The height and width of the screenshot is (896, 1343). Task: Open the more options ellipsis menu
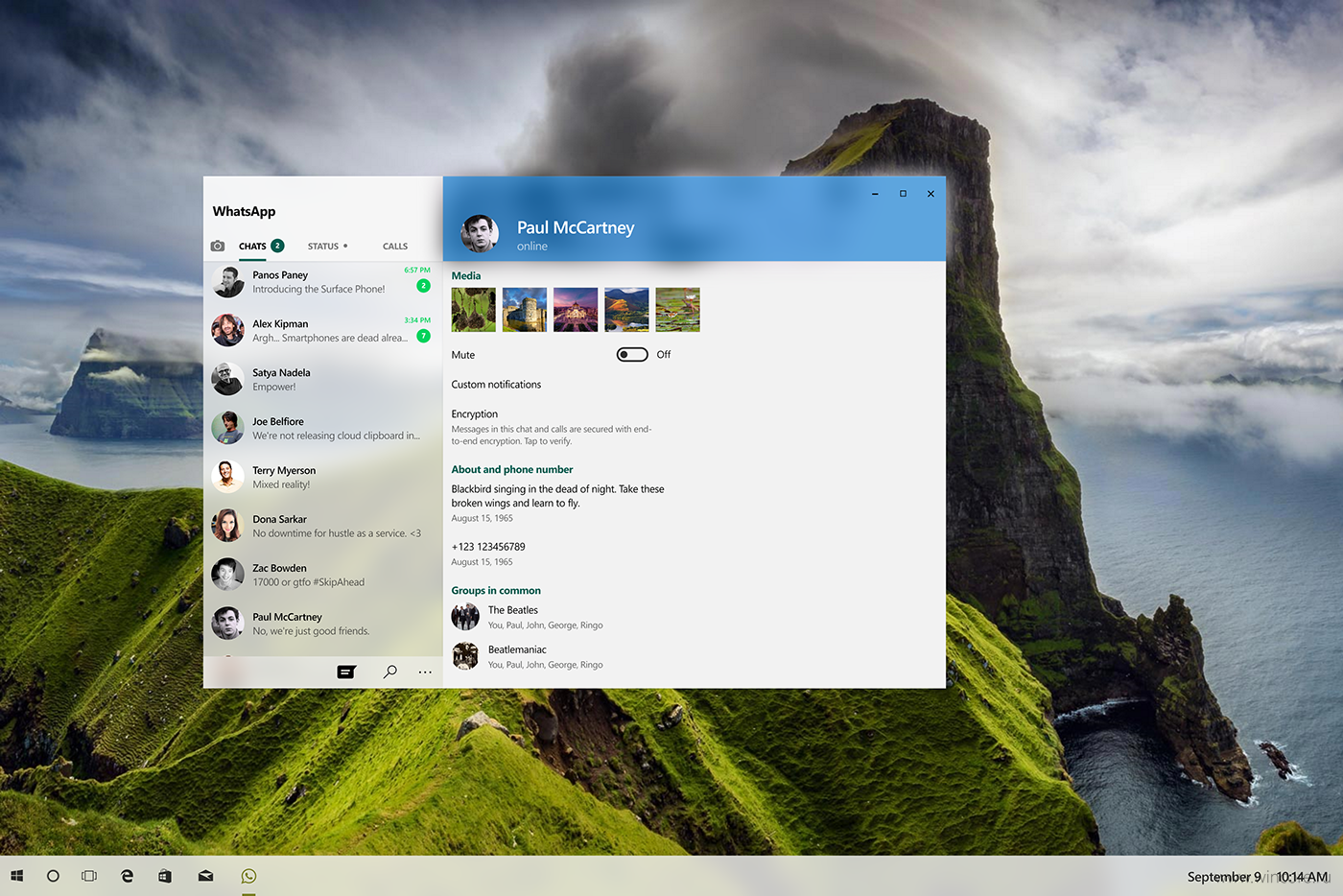425,672
